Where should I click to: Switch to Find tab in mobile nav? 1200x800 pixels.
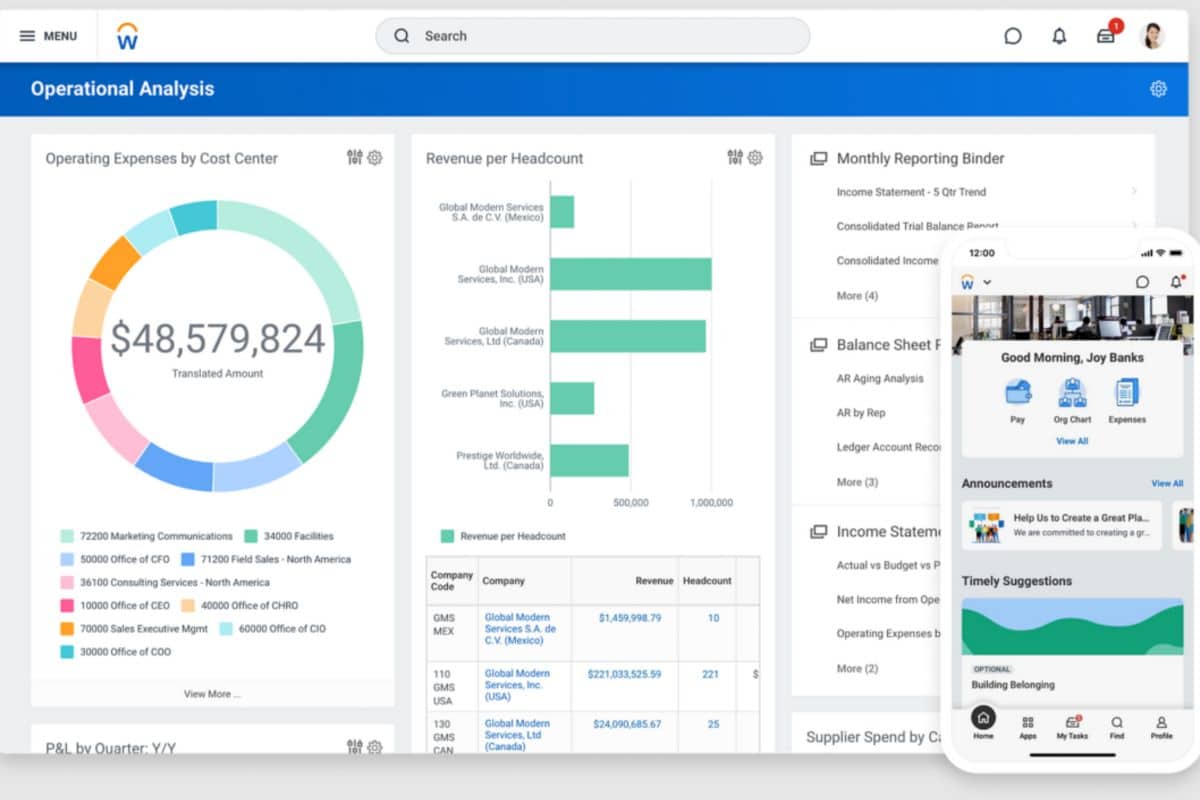coord(1117,727)
